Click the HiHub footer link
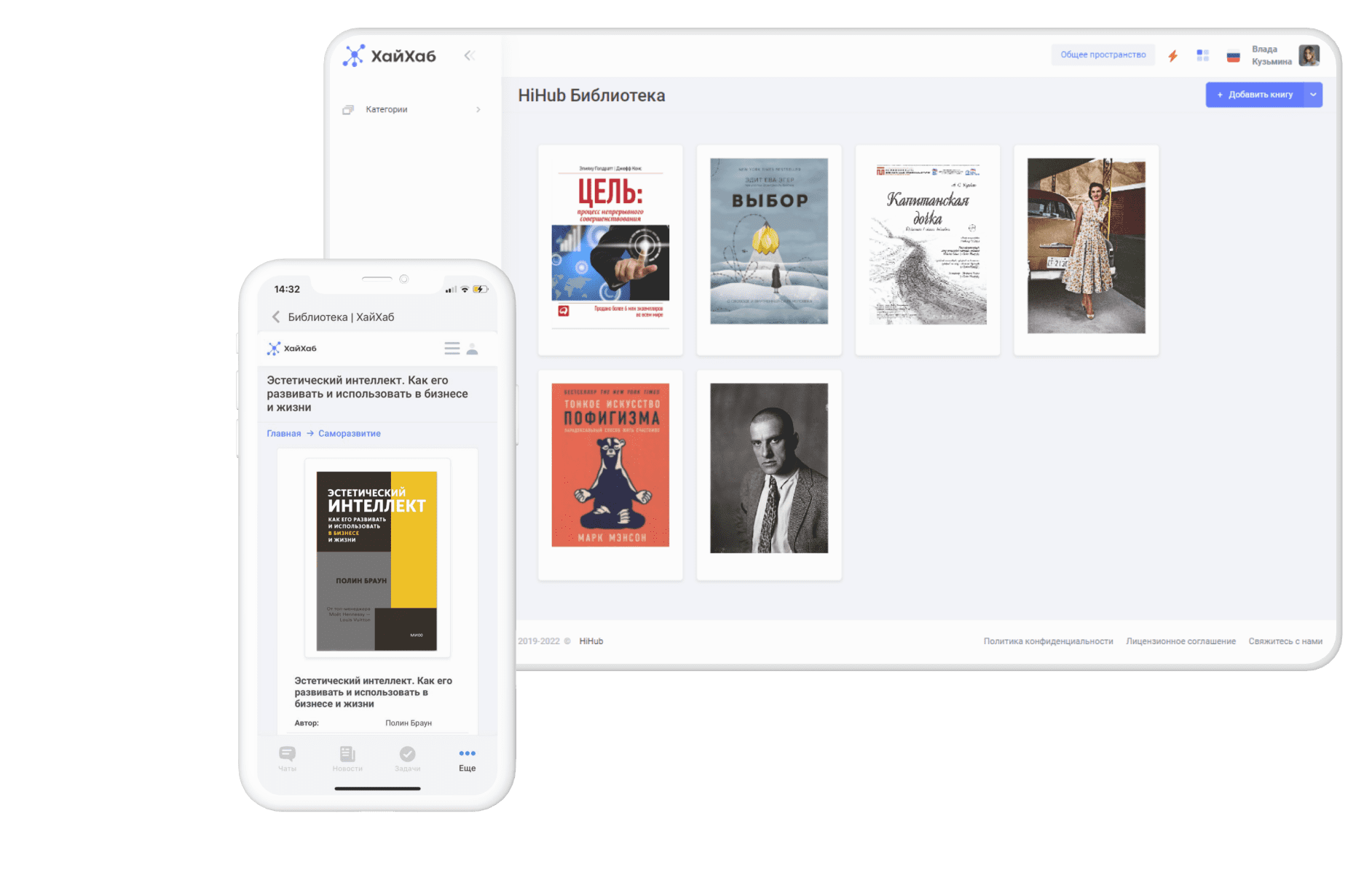 point(591,641)
